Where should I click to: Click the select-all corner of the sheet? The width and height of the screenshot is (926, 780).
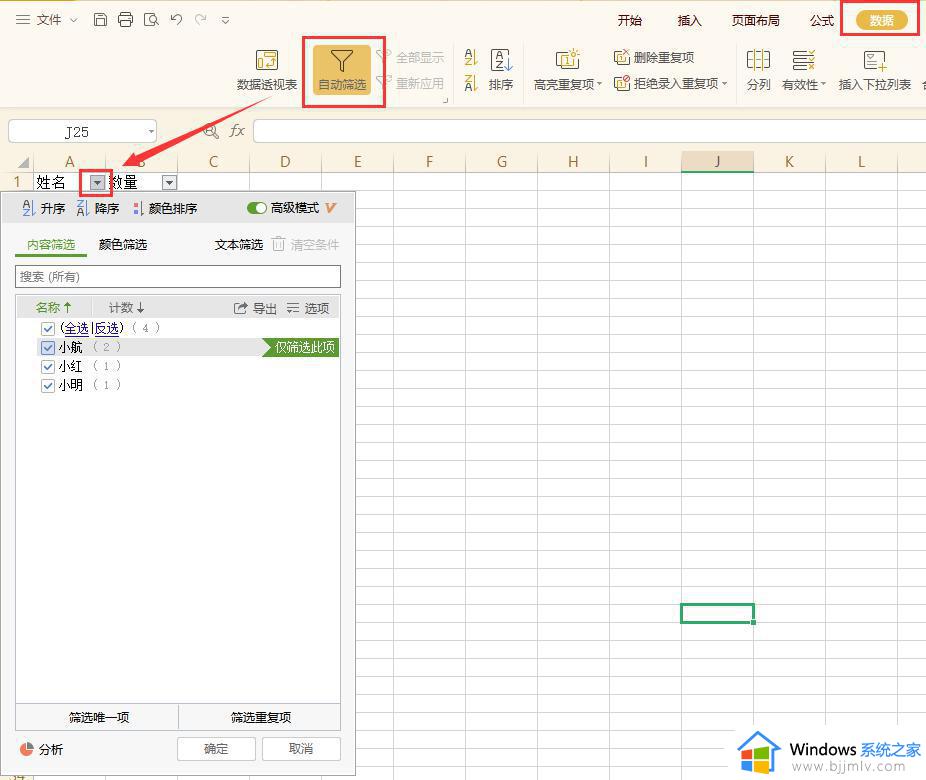coord(23,162)
